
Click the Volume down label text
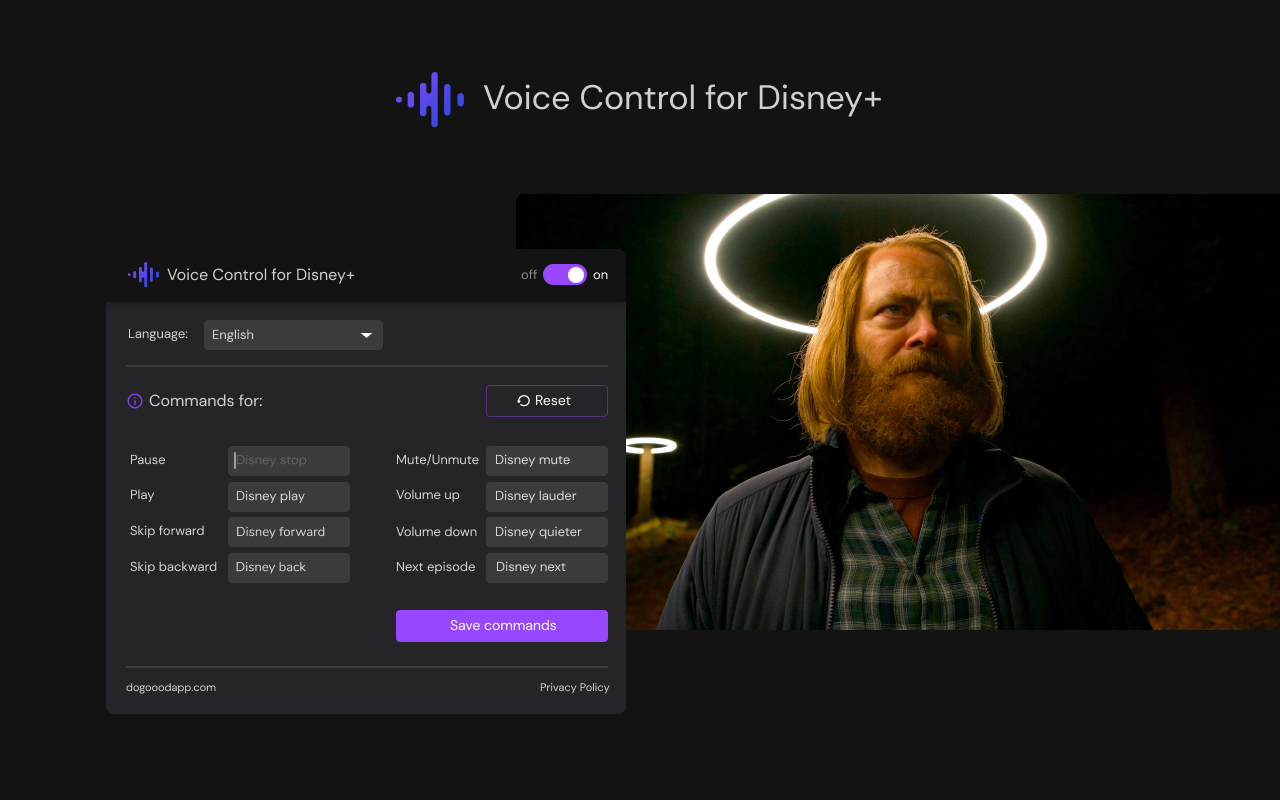coord(436,531)
